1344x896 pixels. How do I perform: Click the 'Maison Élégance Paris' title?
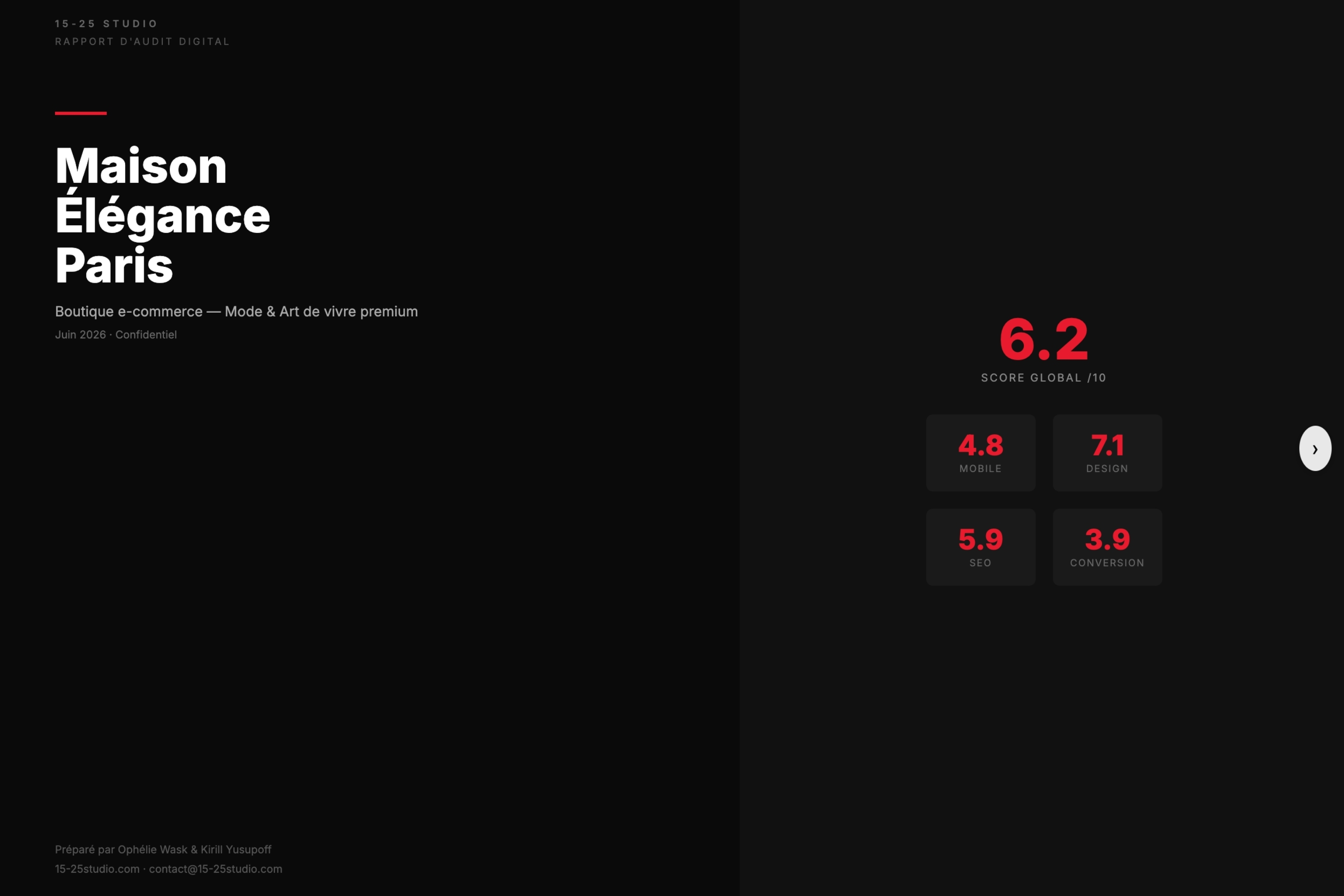162,215
